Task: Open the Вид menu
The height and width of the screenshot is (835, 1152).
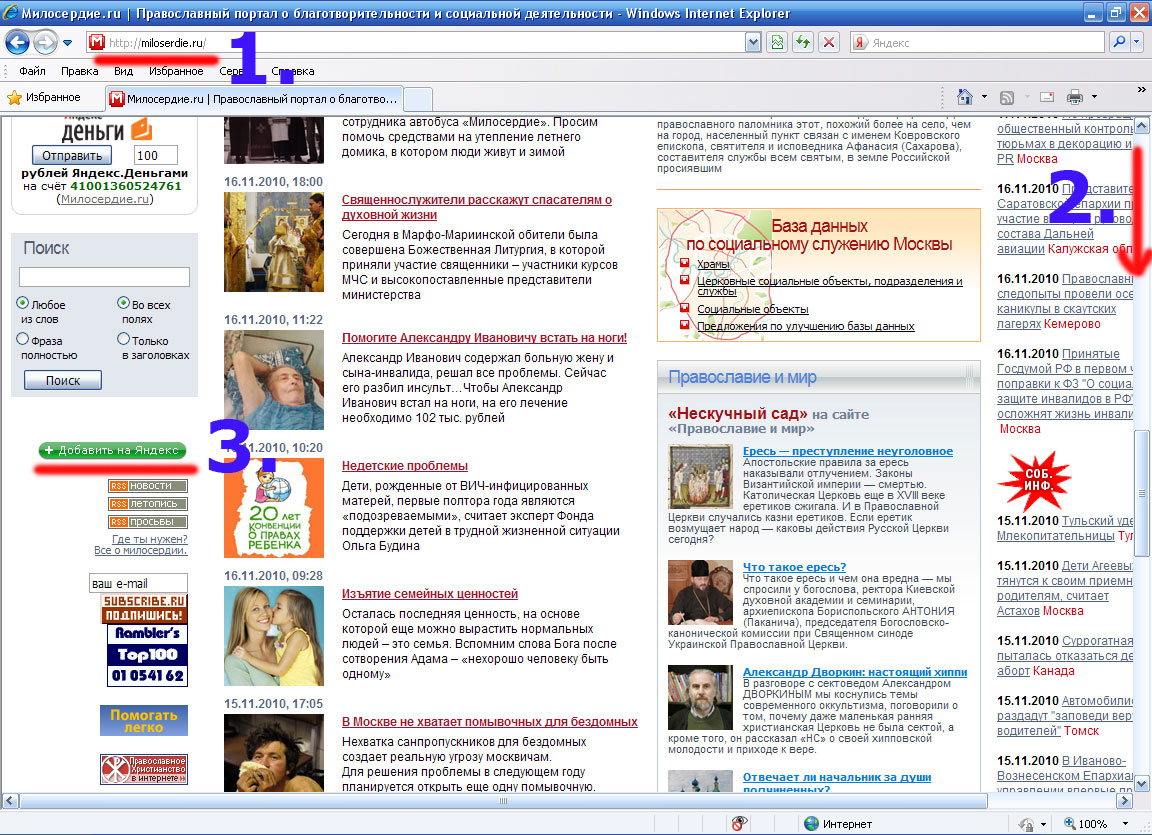Action: pyautogui.click(x=123, y=71)
